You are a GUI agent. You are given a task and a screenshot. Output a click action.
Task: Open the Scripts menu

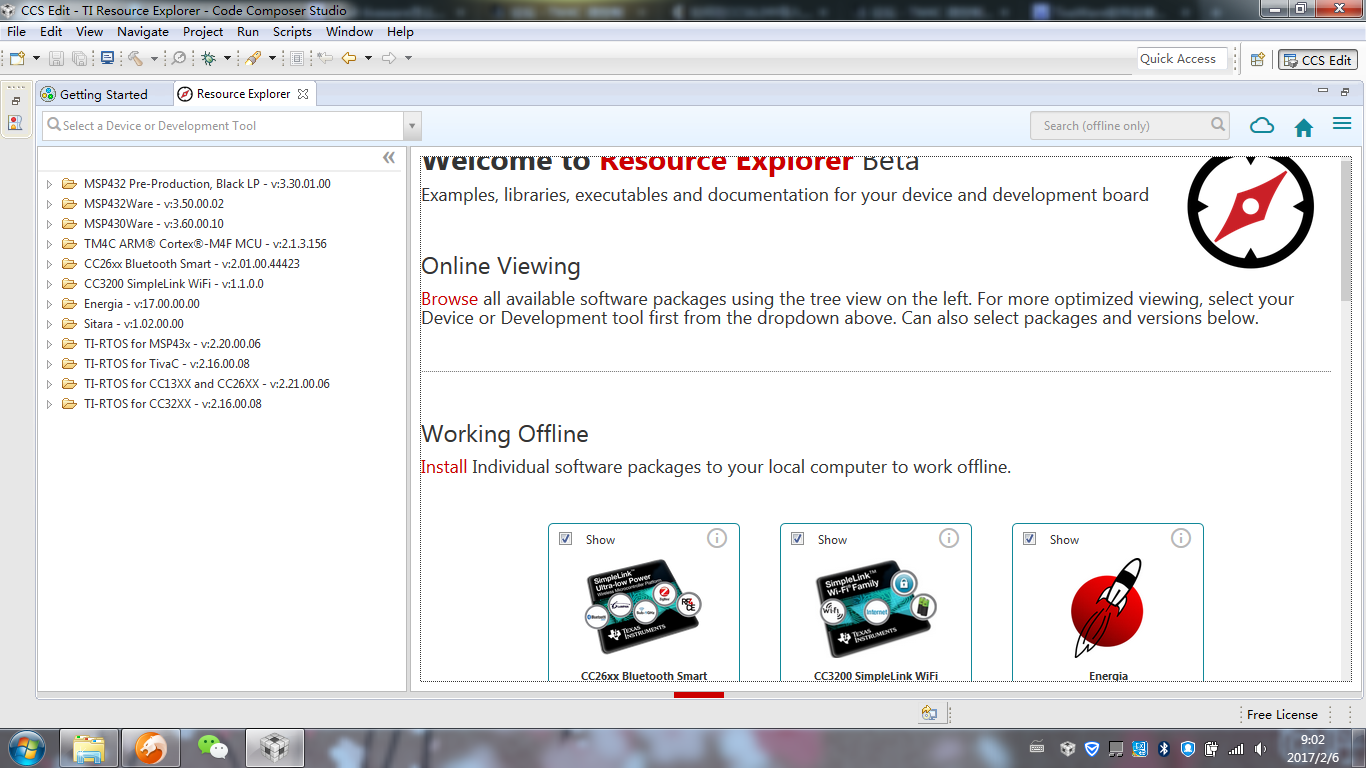pos(292,32)
